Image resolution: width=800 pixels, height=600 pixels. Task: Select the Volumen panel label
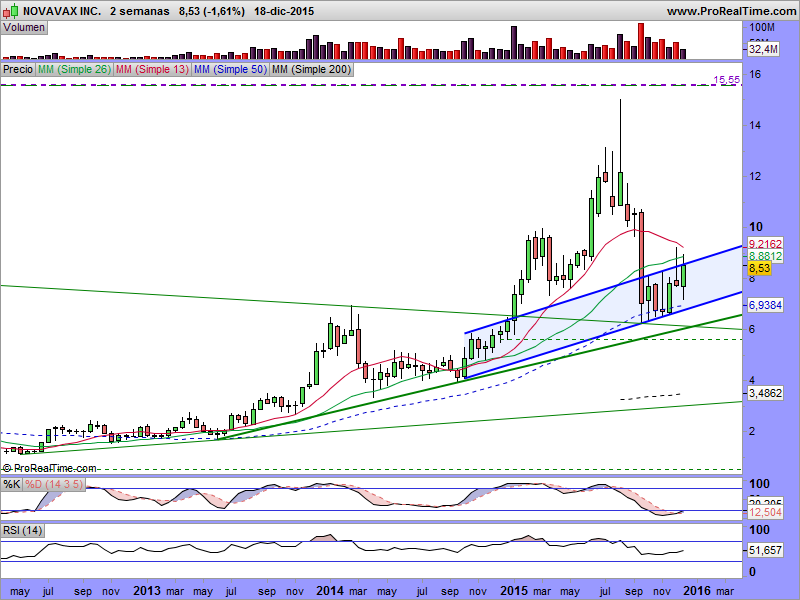click(23, 28)
